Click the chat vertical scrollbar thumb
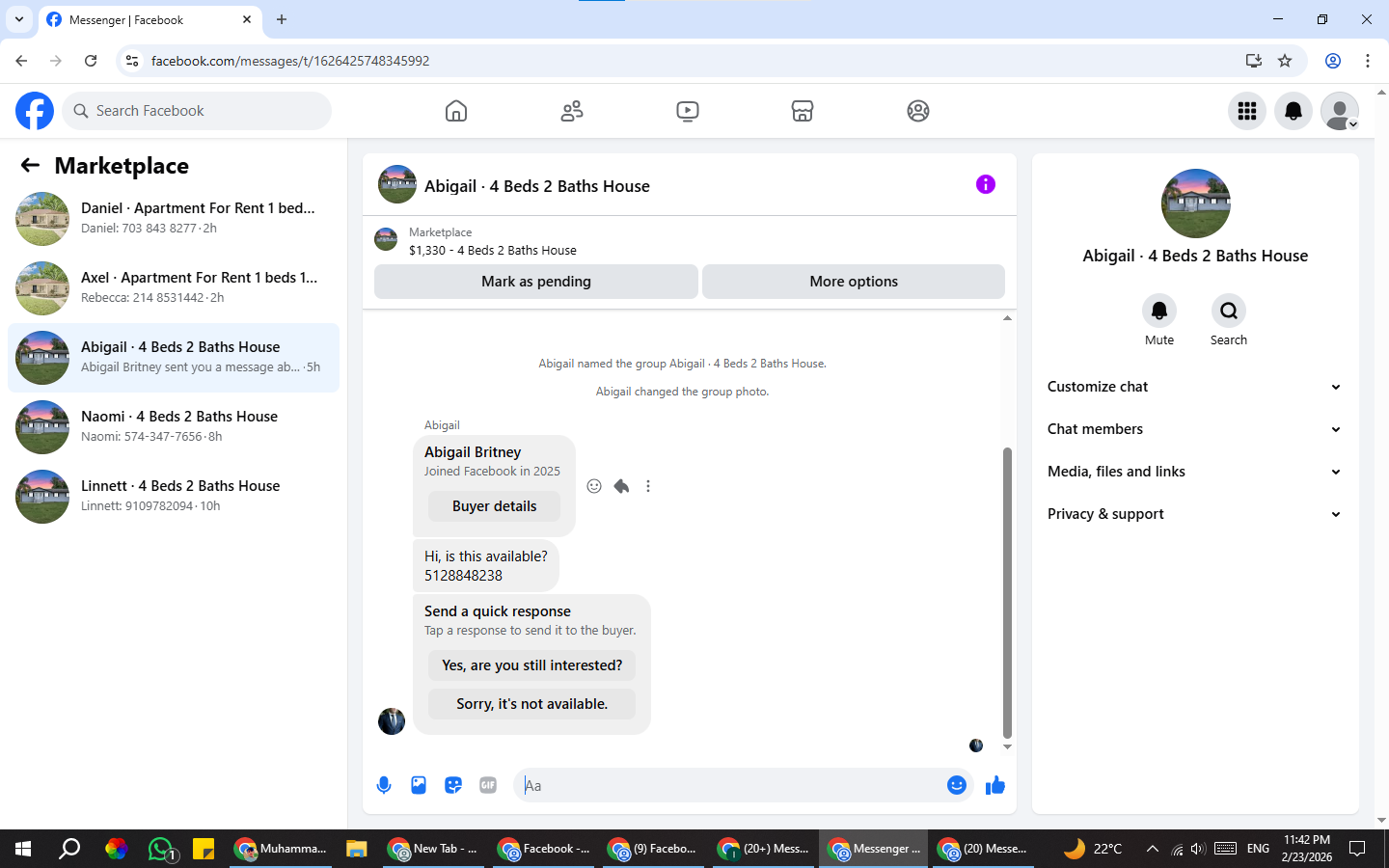The image size is (1389, 868). [x=1007, y=592]
